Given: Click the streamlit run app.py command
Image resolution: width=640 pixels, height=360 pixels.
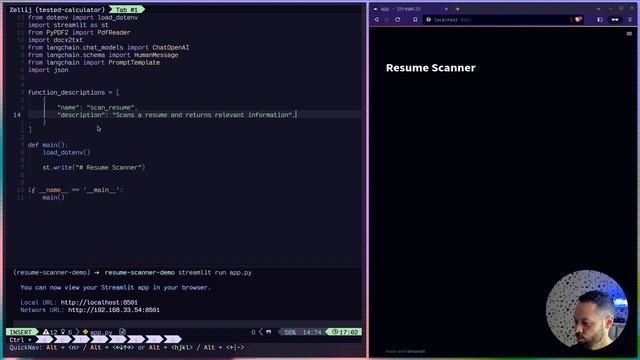Looking at the screenshot, I should point(215,272).
